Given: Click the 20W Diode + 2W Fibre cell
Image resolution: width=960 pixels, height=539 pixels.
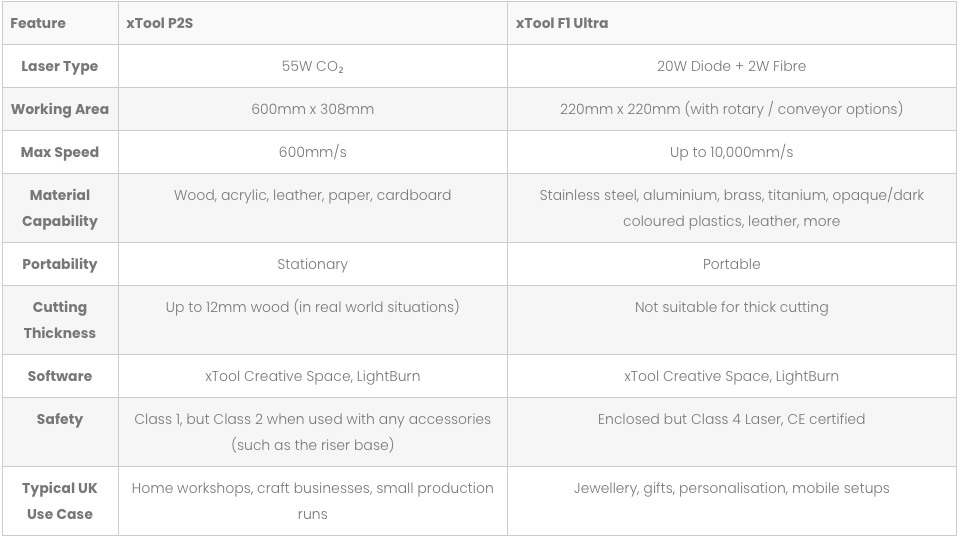Looking at the screenshot, I should 732,66.
